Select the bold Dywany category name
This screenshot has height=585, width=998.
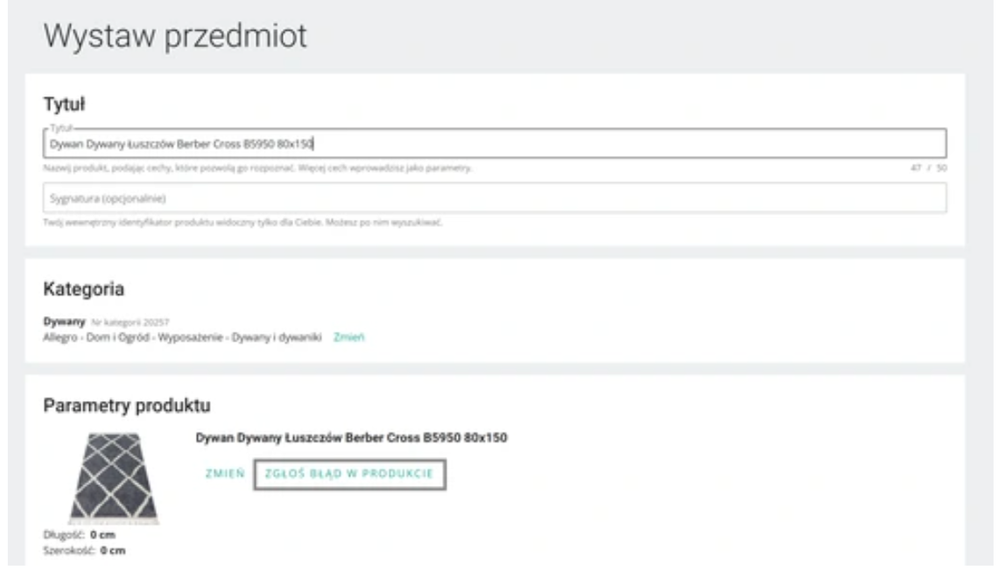coord(64,322)
